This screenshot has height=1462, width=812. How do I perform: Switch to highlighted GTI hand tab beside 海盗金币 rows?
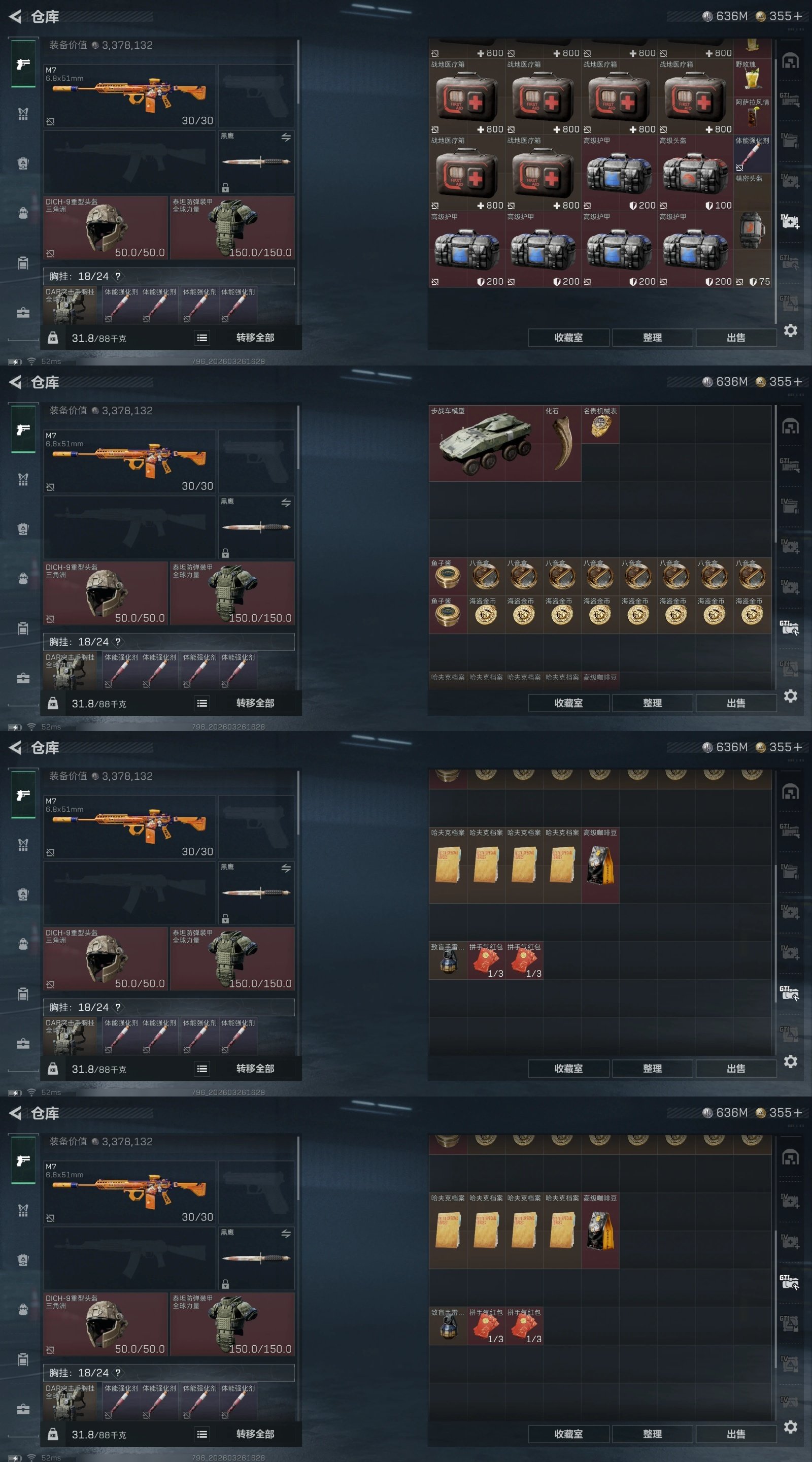click(x=790, y=628)
